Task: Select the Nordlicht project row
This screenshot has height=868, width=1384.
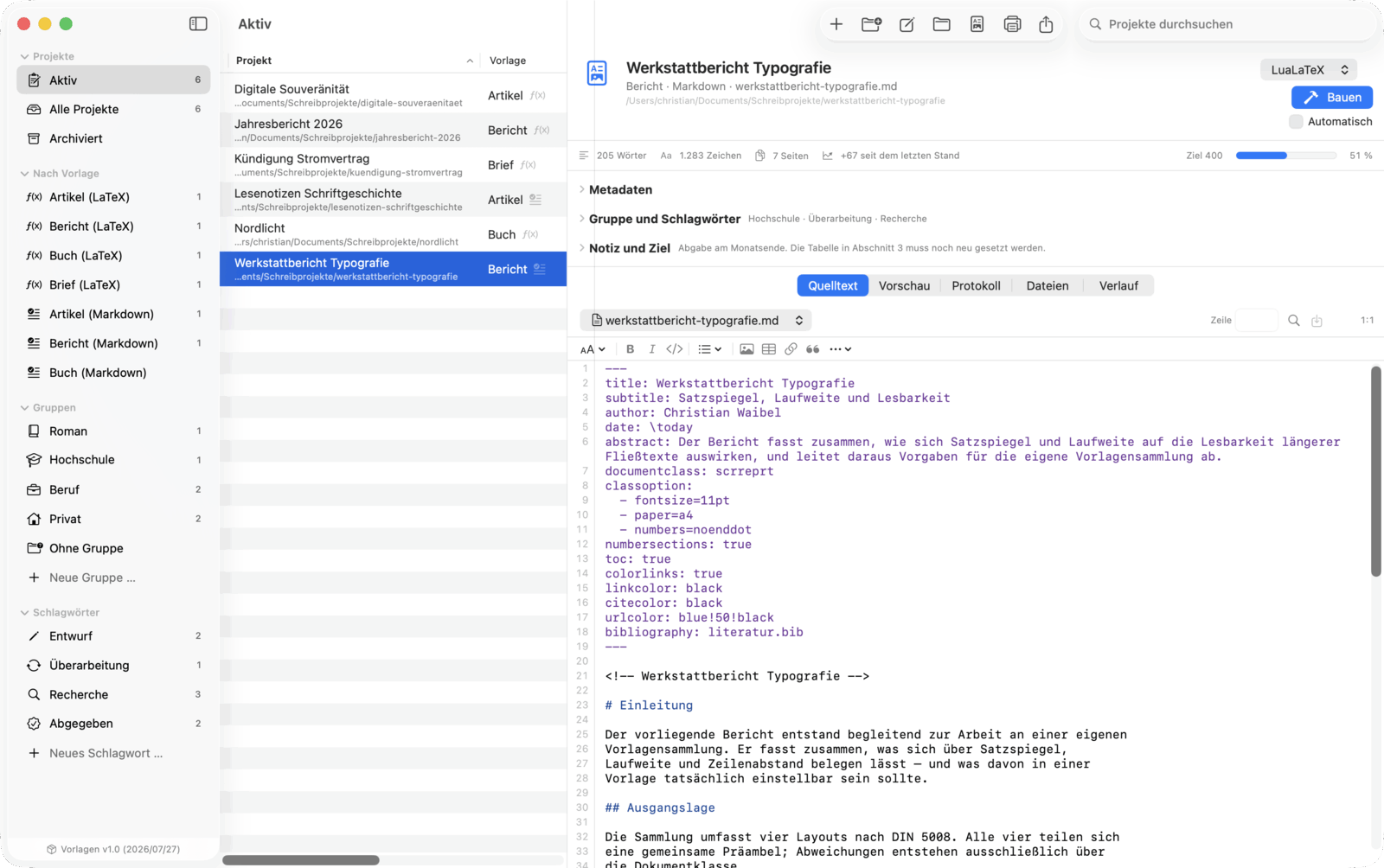Action: 394,234
